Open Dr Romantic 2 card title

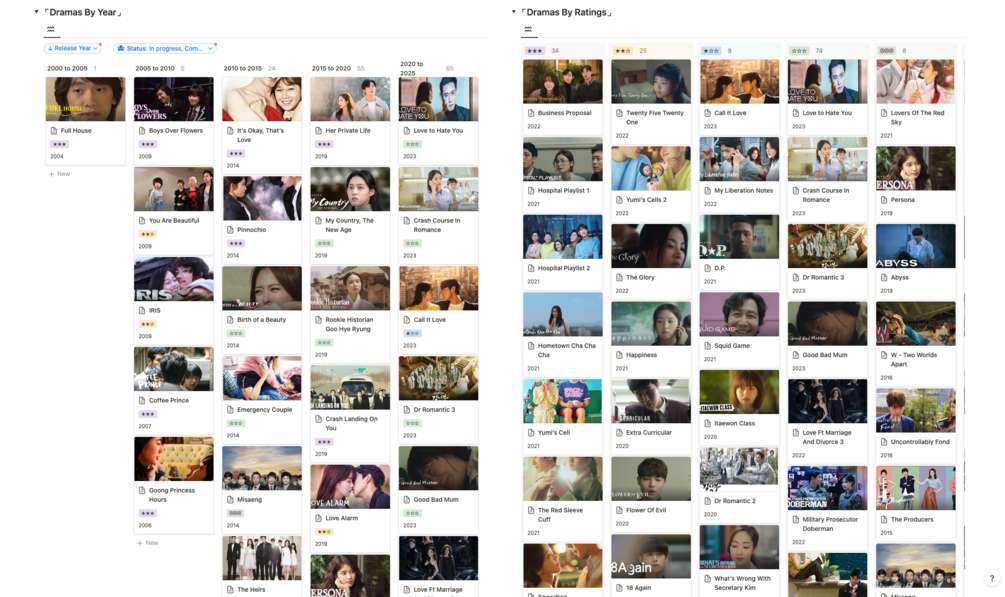pos(735,501)
